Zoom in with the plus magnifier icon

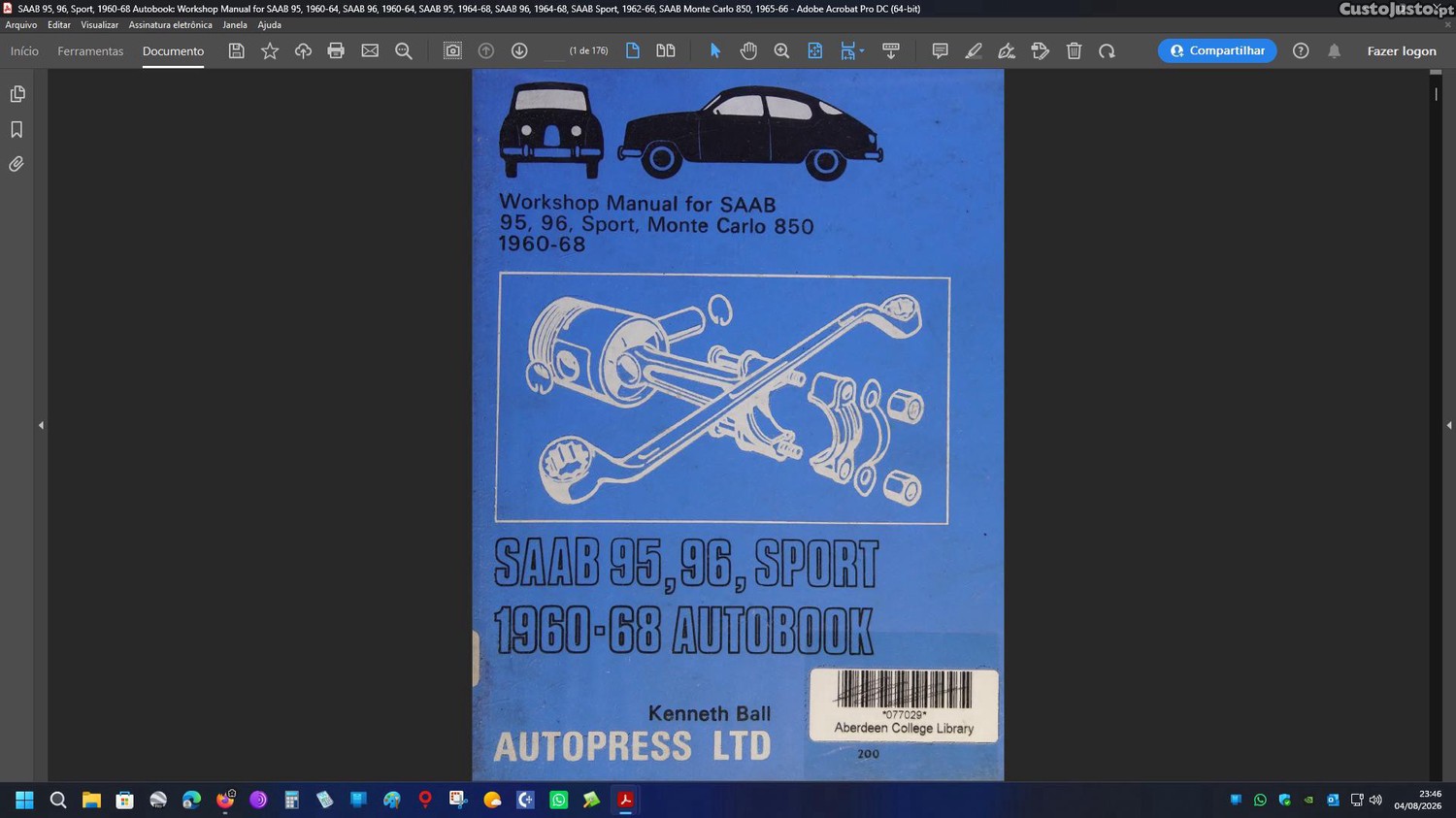click(x=781, y=50)
